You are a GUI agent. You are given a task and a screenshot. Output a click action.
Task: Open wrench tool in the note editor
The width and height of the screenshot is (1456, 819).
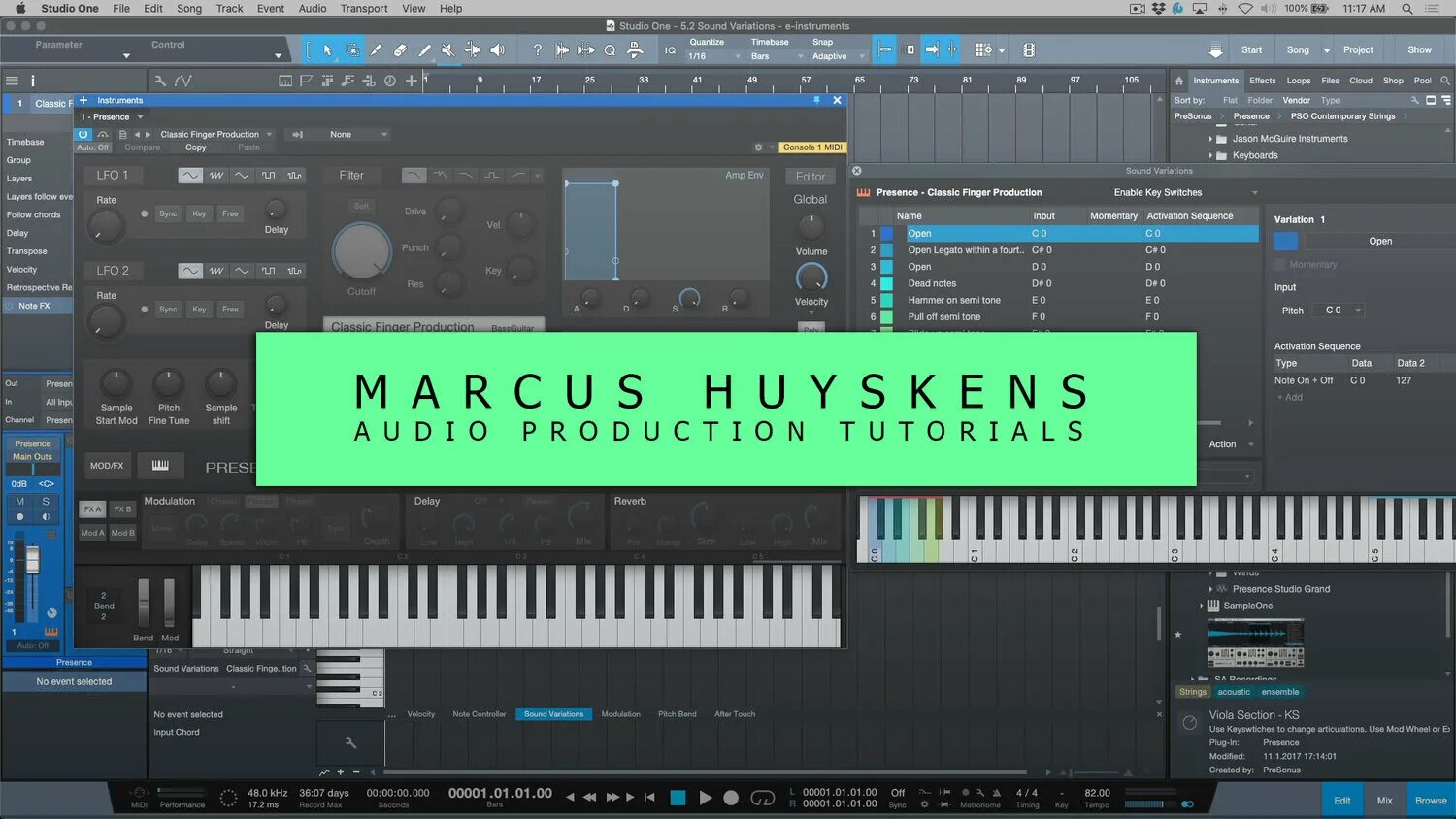click(x=350, y=743)
